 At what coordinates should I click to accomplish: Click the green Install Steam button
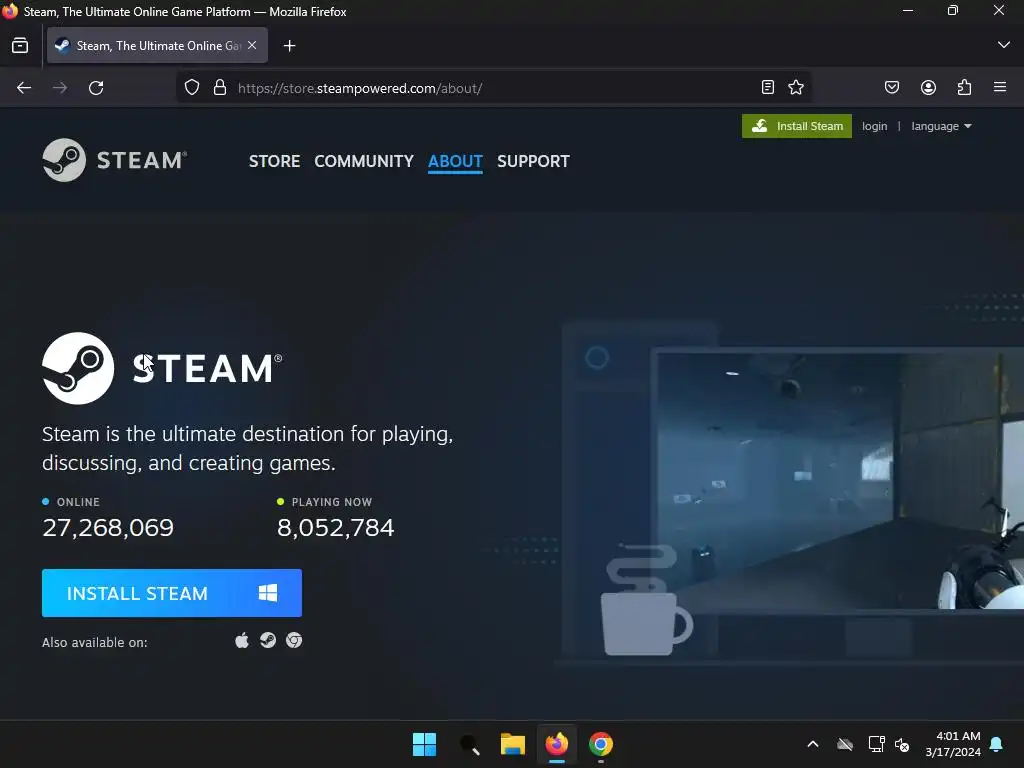(797, 126)
